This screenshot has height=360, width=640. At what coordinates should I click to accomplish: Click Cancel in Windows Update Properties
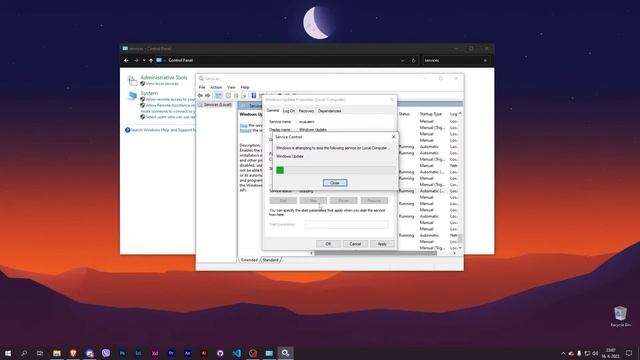pos(355,244)
